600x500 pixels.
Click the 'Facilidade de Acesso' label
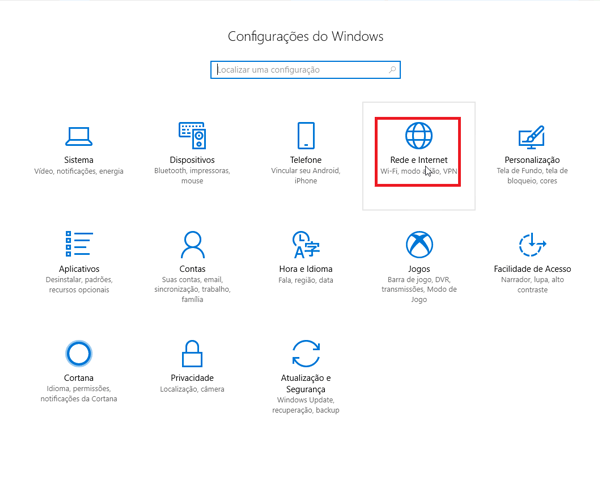[532, 269]
